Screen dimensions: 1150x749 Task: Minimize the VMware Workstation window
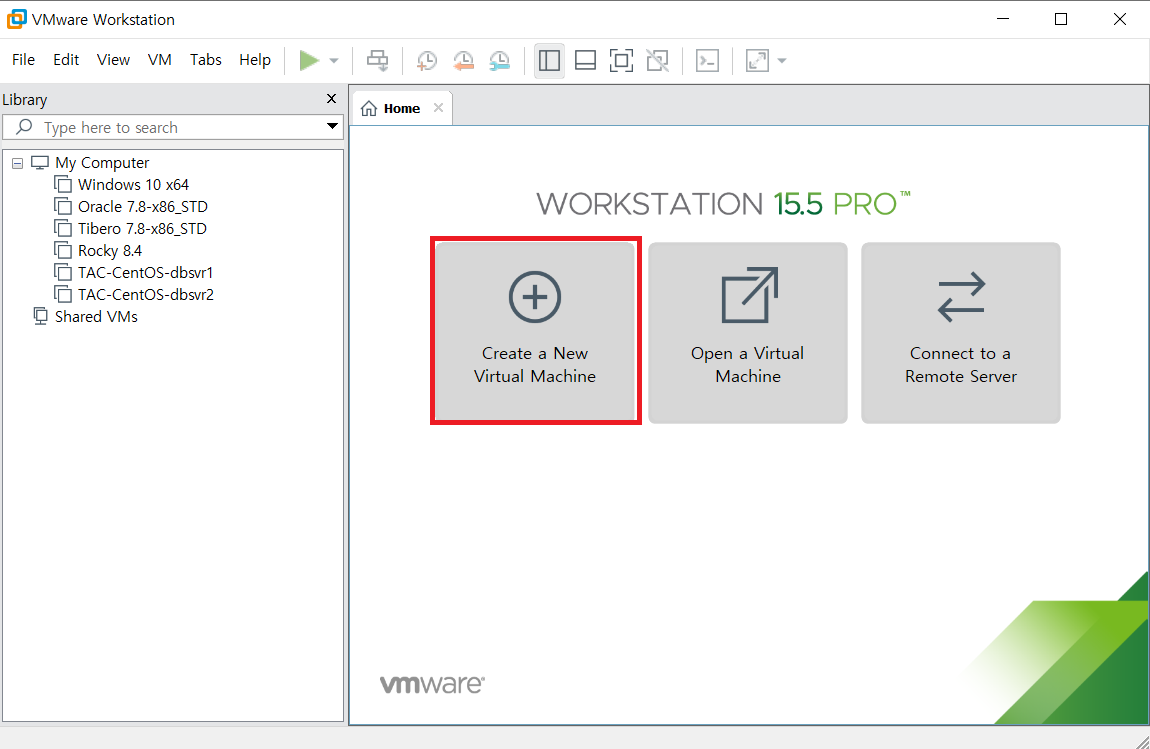point(1003,19)
